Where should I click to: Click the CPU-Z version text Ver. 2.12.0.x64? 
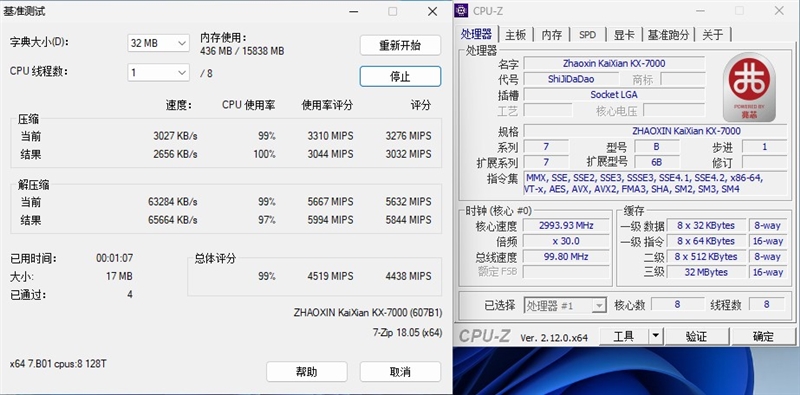(554, 338)
